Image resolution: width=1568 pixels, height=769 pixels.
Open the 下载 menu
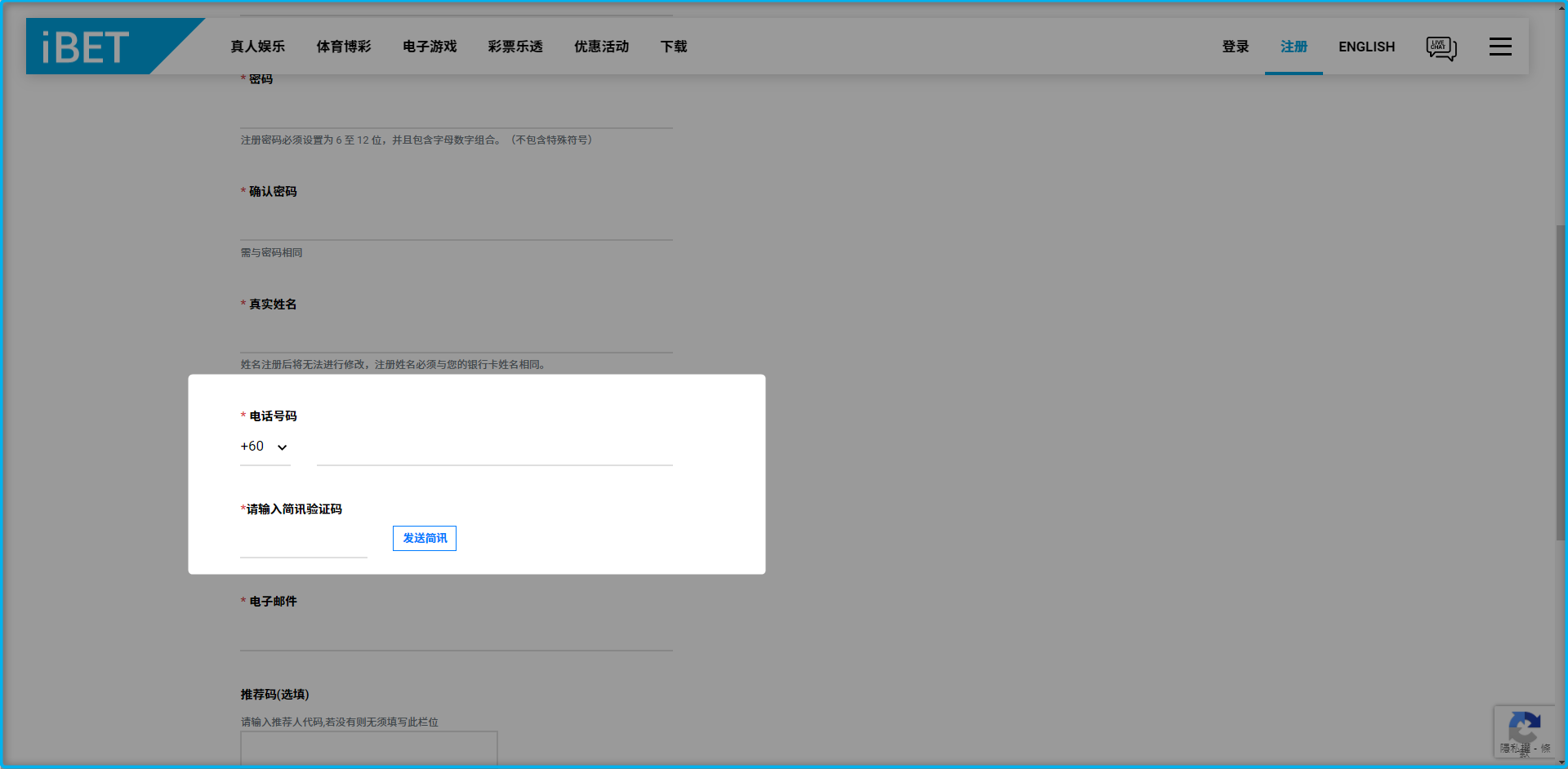673,47
